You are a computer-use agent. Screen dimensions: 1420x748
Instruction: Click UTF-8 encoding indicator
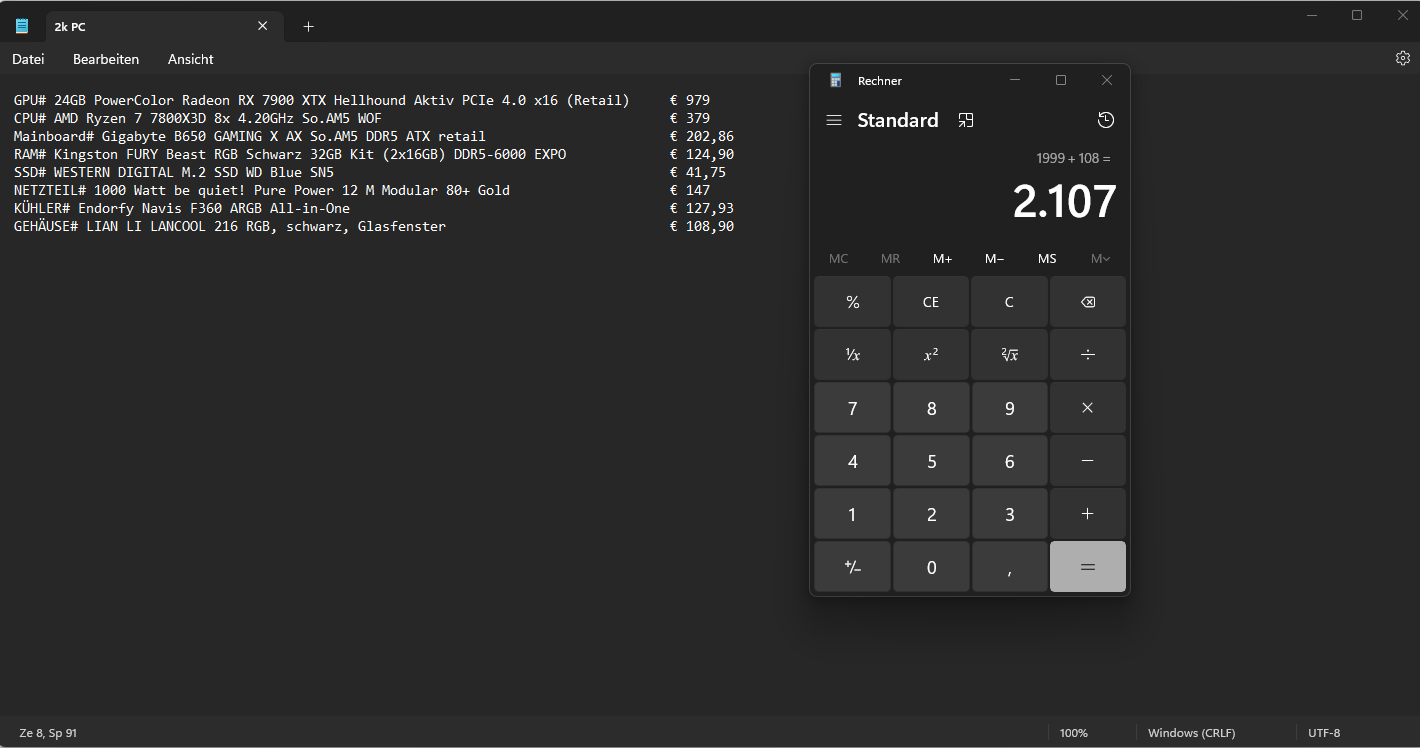[x=1324, y=733]
